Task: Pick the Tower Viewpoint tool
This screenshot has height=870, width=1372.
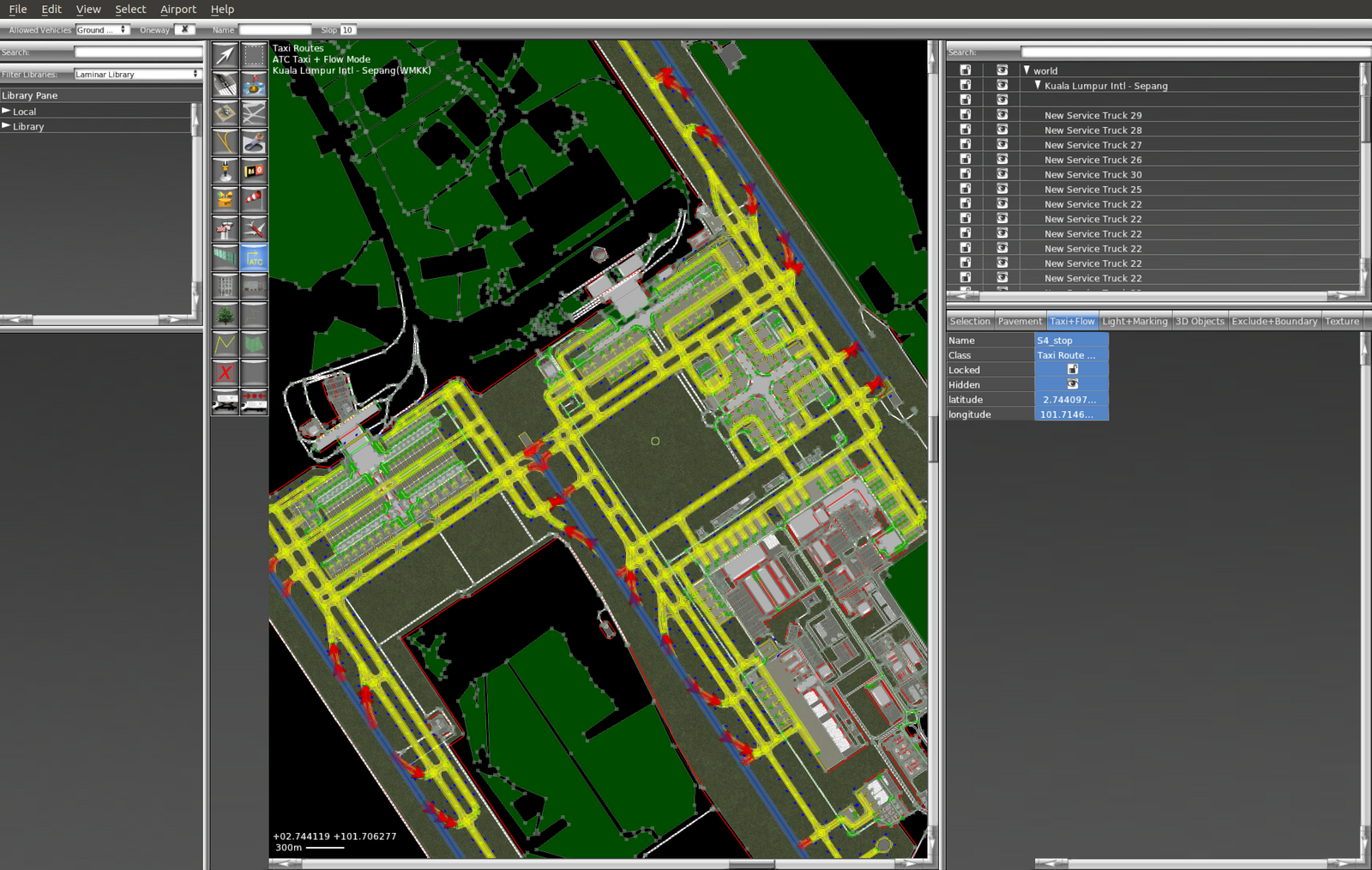Action: 225,228
